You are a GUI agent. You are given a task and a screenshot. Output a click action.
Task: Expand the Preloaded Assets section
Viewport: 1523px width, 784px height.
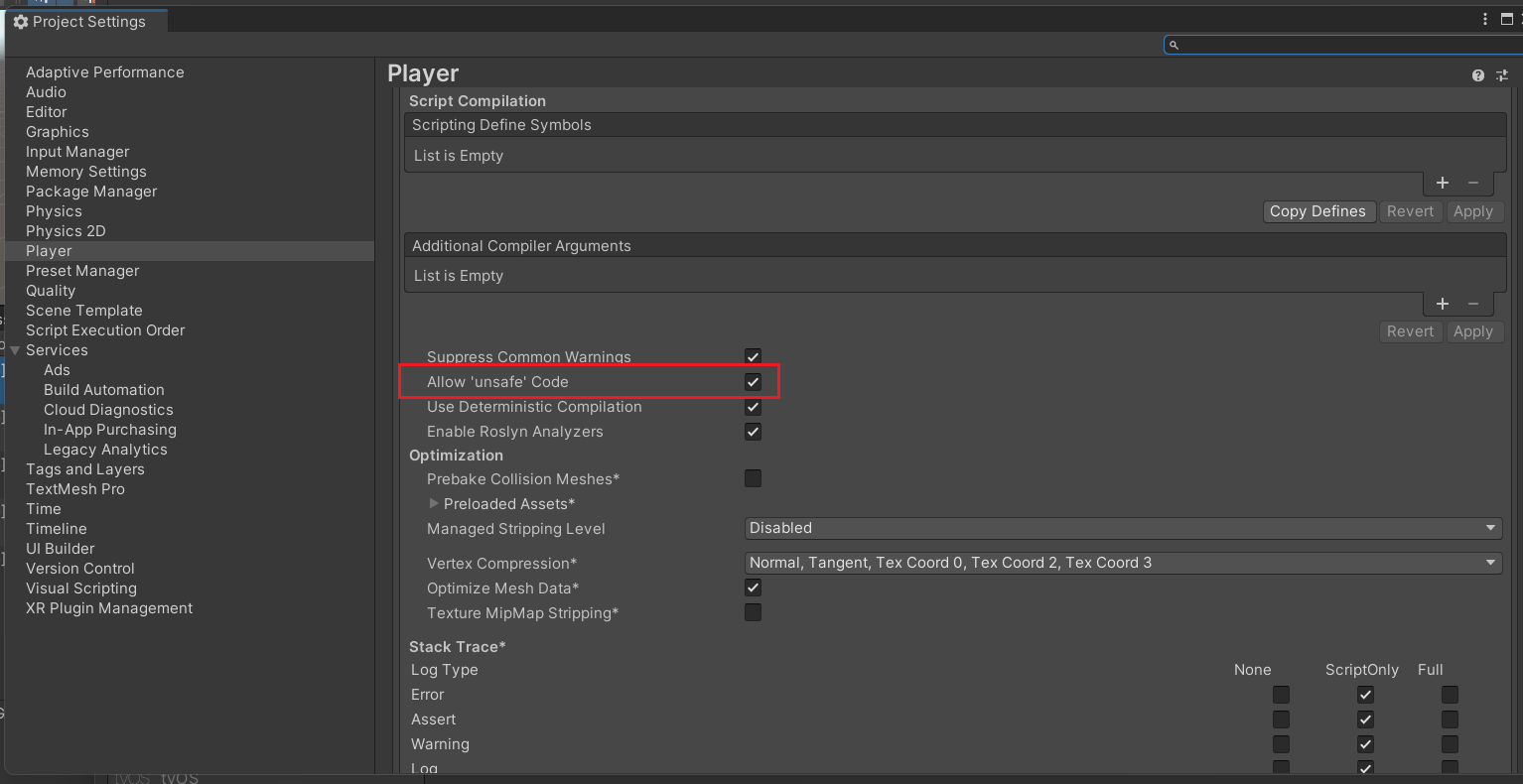point(434,503)
